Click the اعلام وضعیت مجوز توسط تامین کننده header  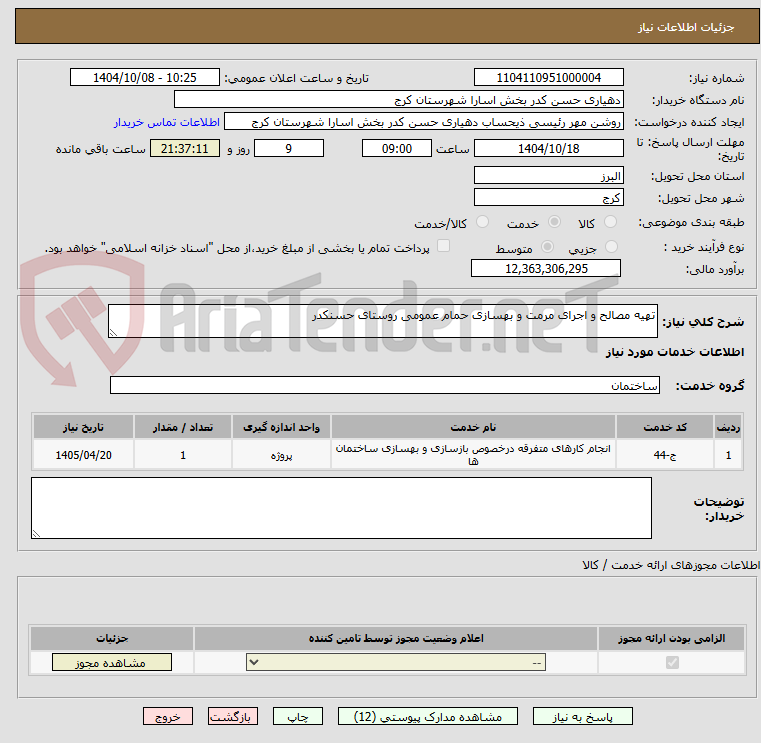[396, 638]
